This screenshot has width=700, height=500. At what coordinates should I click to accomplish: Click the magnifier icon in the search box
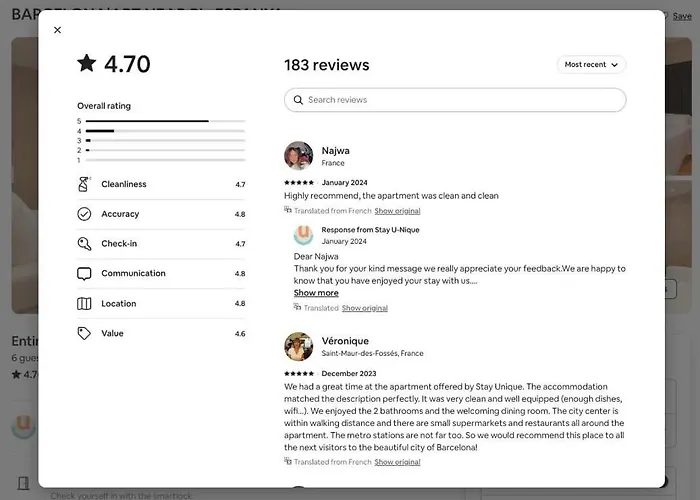click(x=298, y=100)
